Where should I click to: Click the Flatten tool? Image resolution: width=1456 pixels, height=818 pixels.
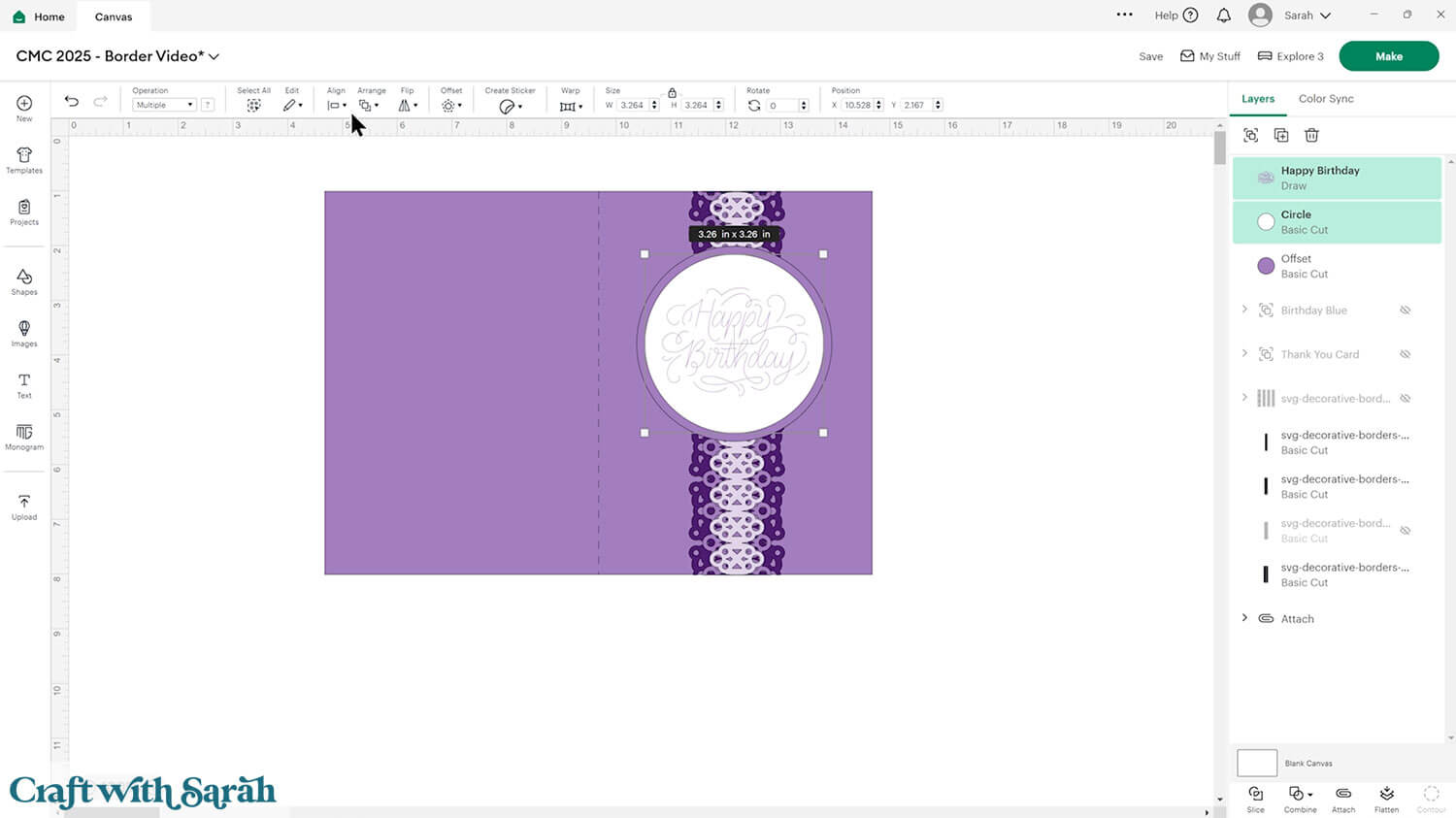1386,799
